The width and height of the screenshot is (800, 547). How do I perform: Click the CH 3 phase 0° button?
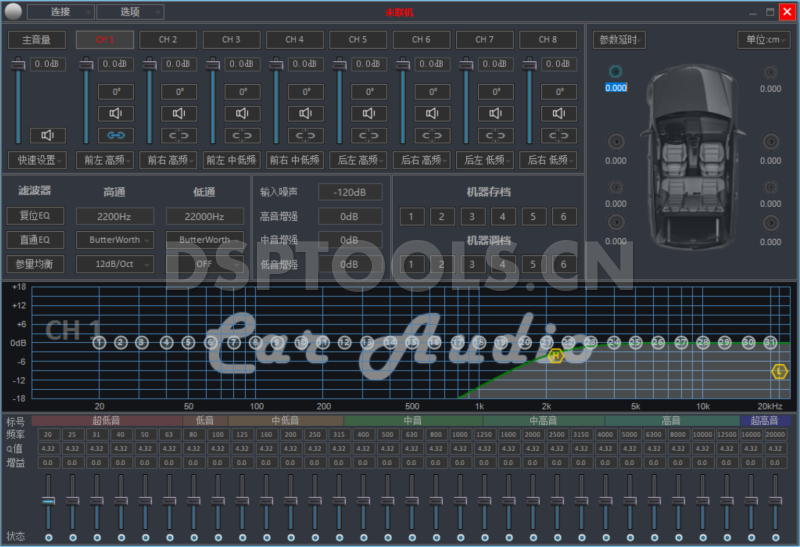(x=242, y=92)
